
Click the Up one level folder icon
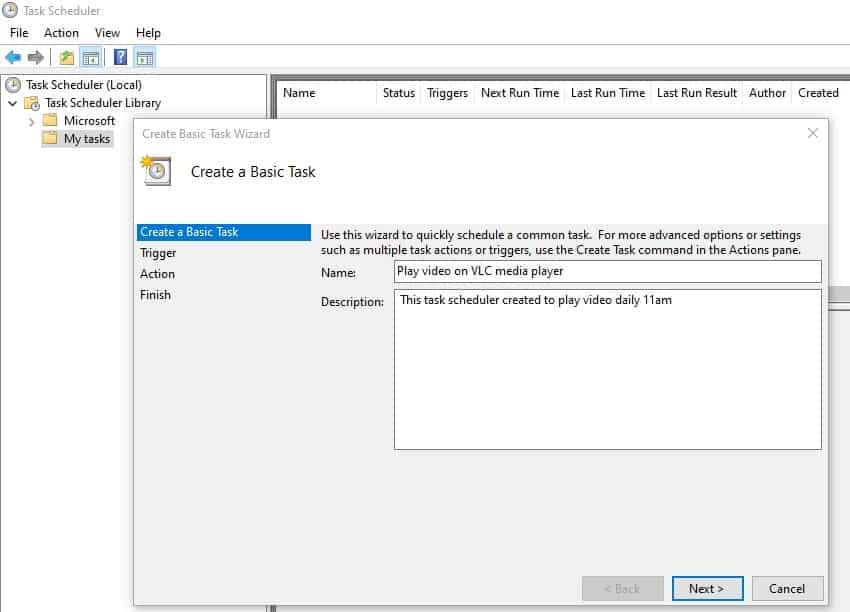point(66,57)
